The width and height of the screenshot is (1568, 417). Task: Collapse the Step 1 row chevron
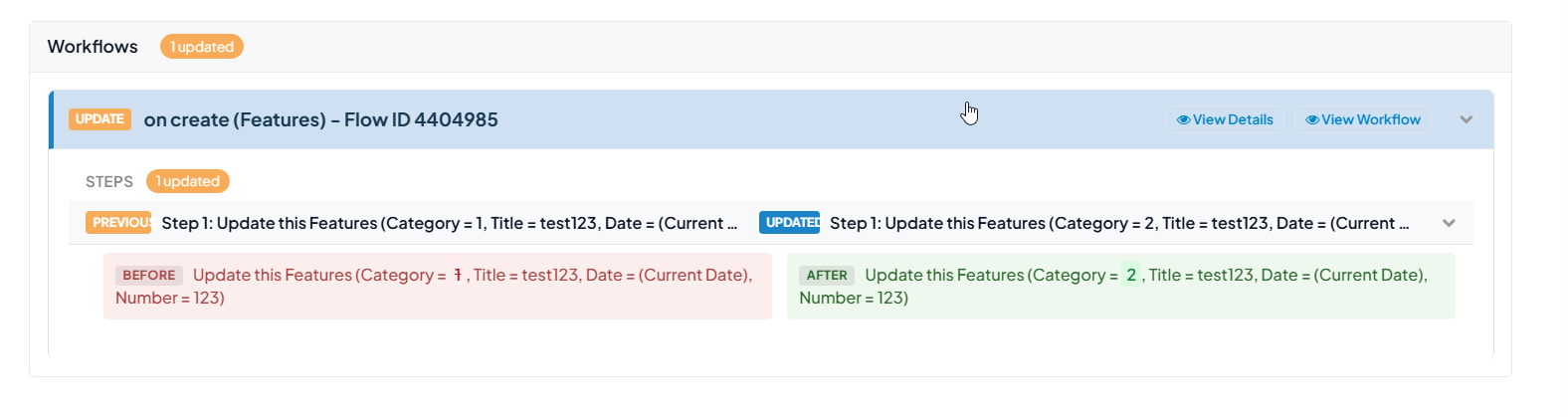click(x=1449, y=223)
